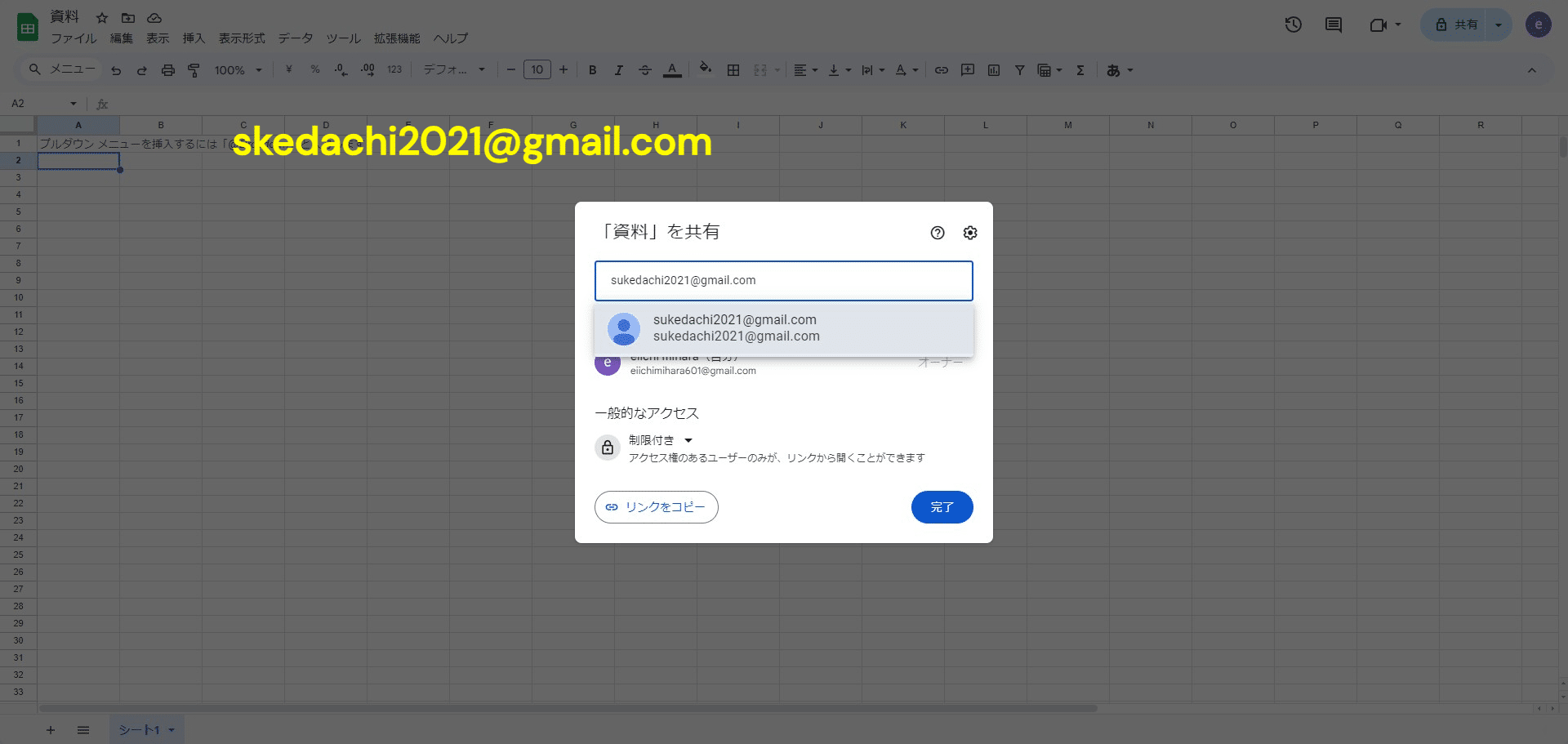Format as currency yen icon
The image size is (1568, 744).
coord(288,70)
